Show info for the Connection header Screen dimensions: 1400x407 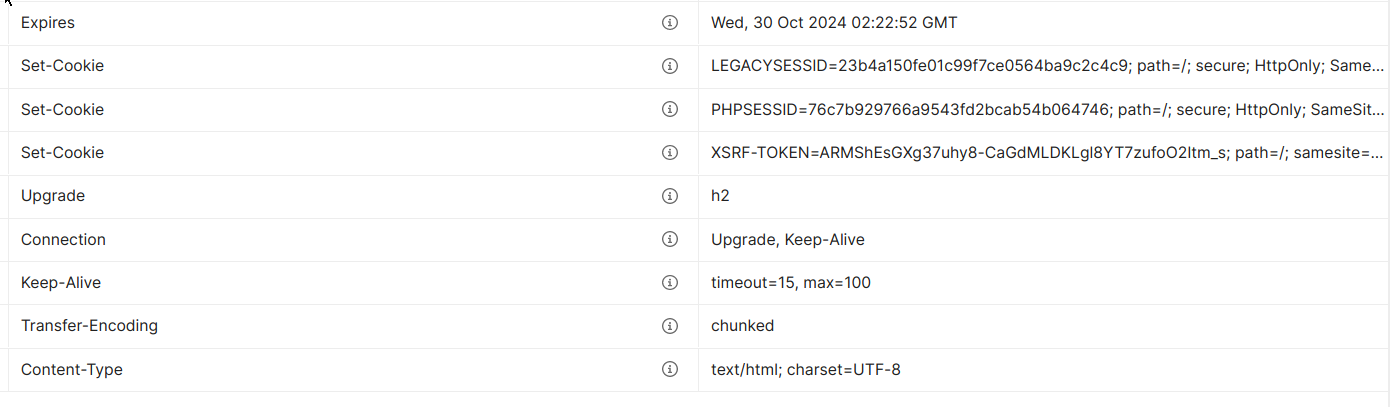point(670,239)
